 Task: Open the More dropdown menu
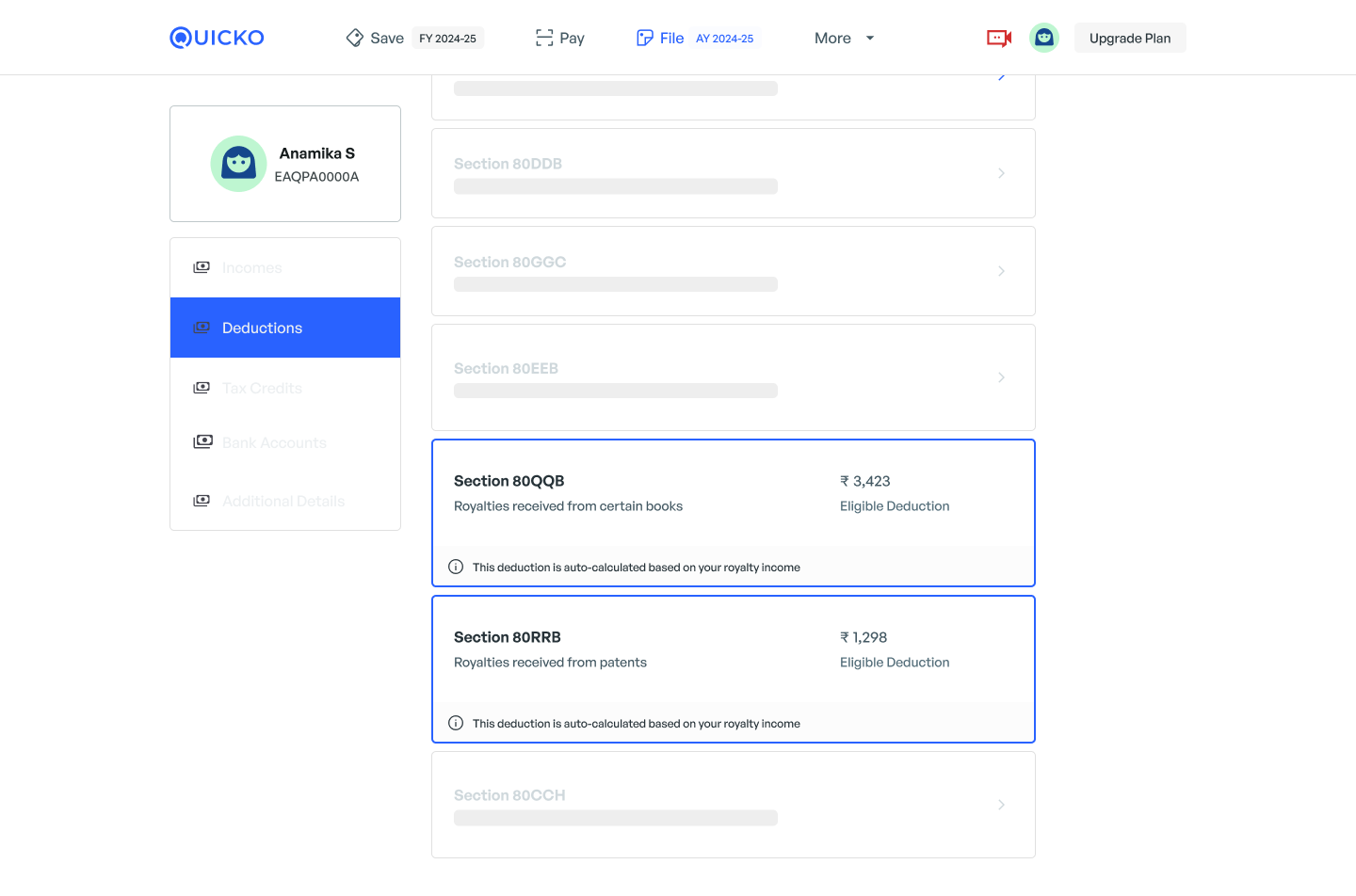[x=844, y=38]
